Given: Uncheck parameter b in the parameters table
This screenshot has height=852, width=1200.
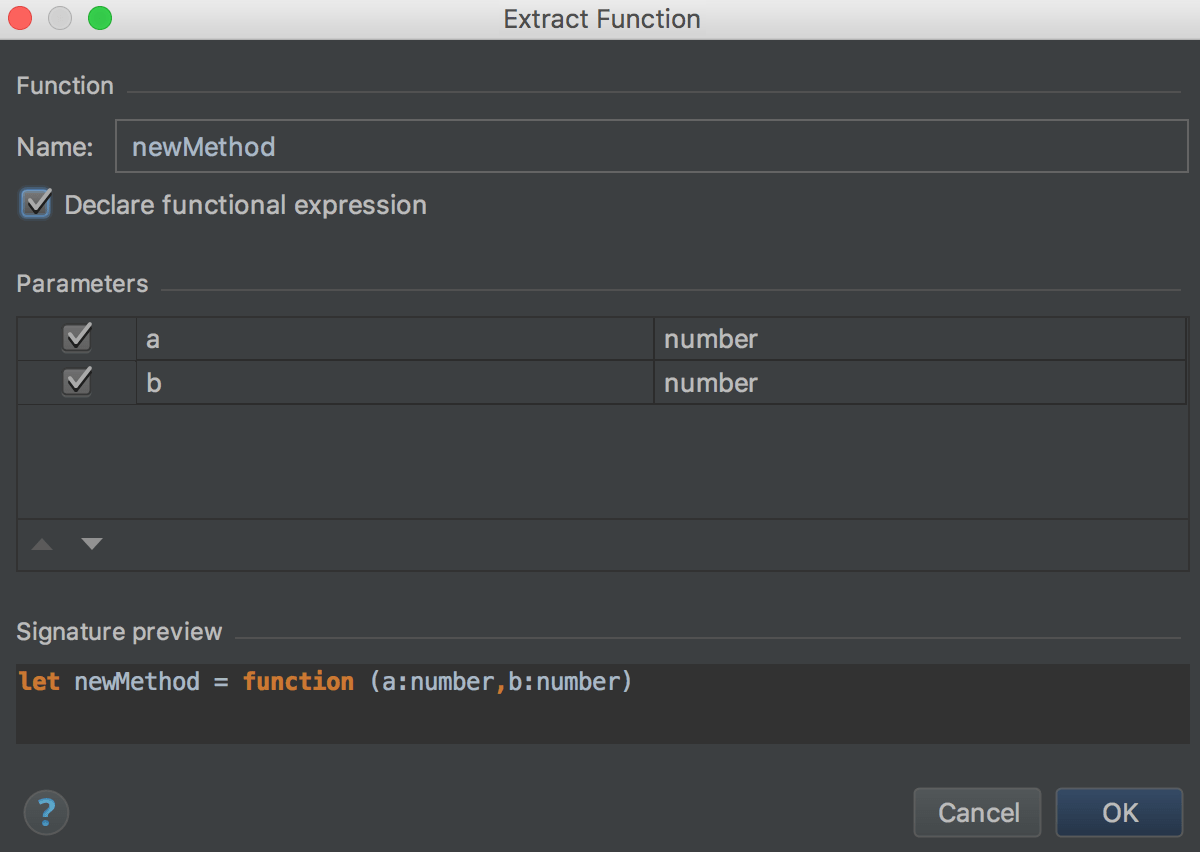Looking at the screenshot, I should pos(77,382).
